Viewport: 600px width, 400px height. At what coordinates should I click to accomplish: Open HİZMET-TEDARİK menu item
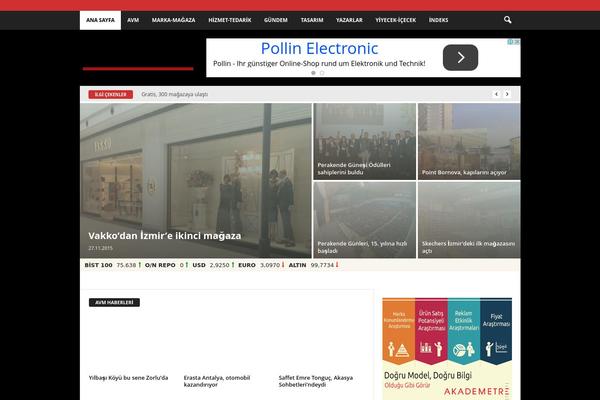coord(230,20)
